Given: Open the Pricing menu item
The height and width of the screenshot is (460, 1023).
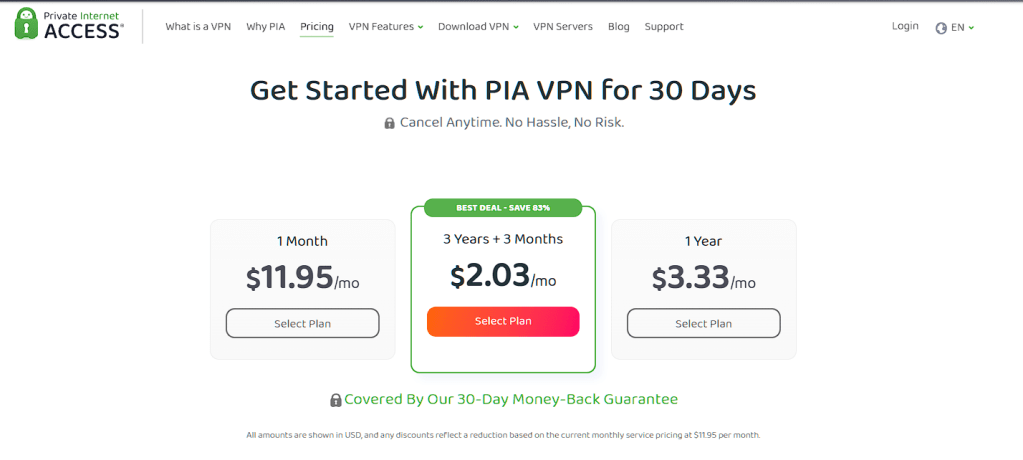Looking at the screenshot, I should pos(317,27).
